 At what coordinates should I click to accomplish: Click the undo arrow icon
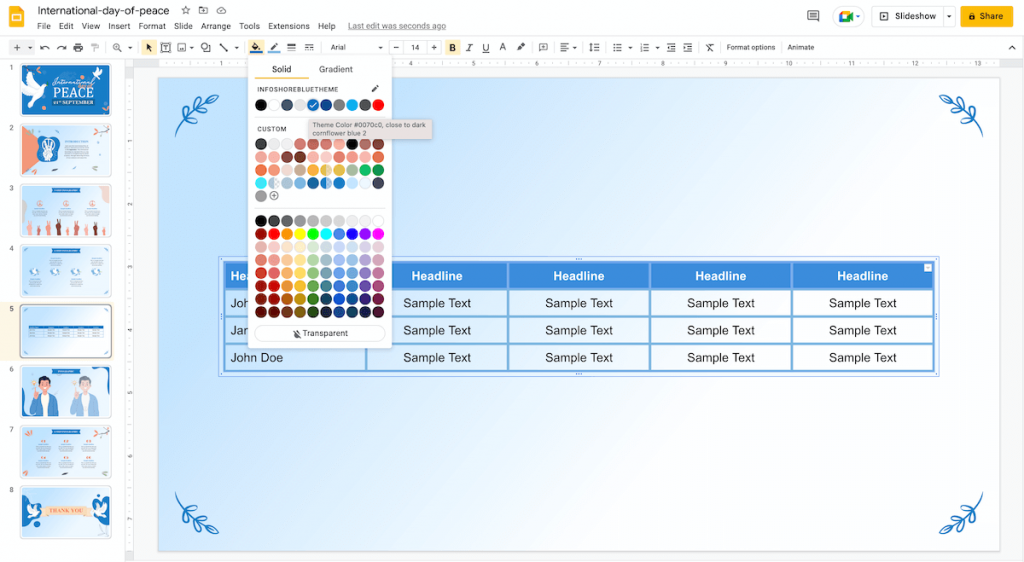click(46, 47)
